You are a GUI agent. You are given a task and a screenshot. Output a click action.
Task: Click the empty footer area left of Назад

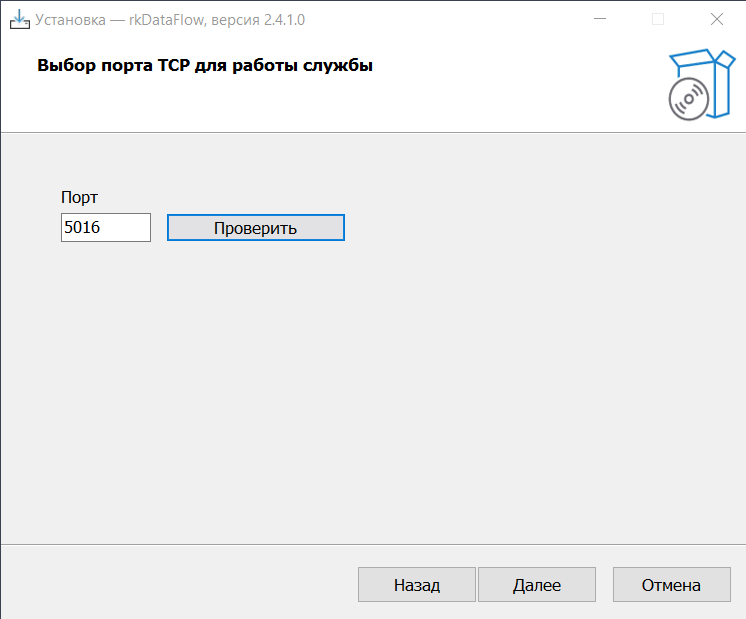[x=180, y=585]
